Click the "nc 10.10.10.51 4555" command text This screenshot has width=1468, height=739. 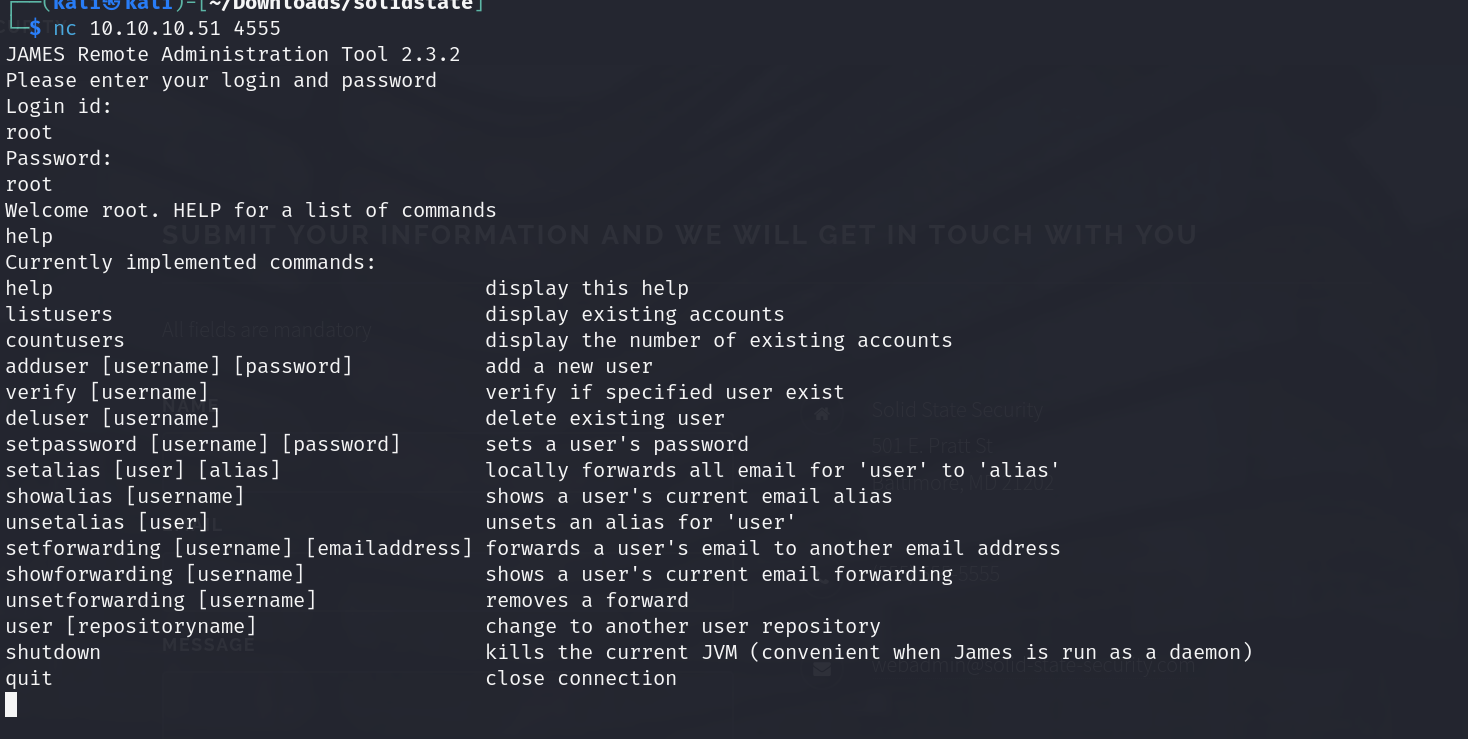click(x=167, y=28)
